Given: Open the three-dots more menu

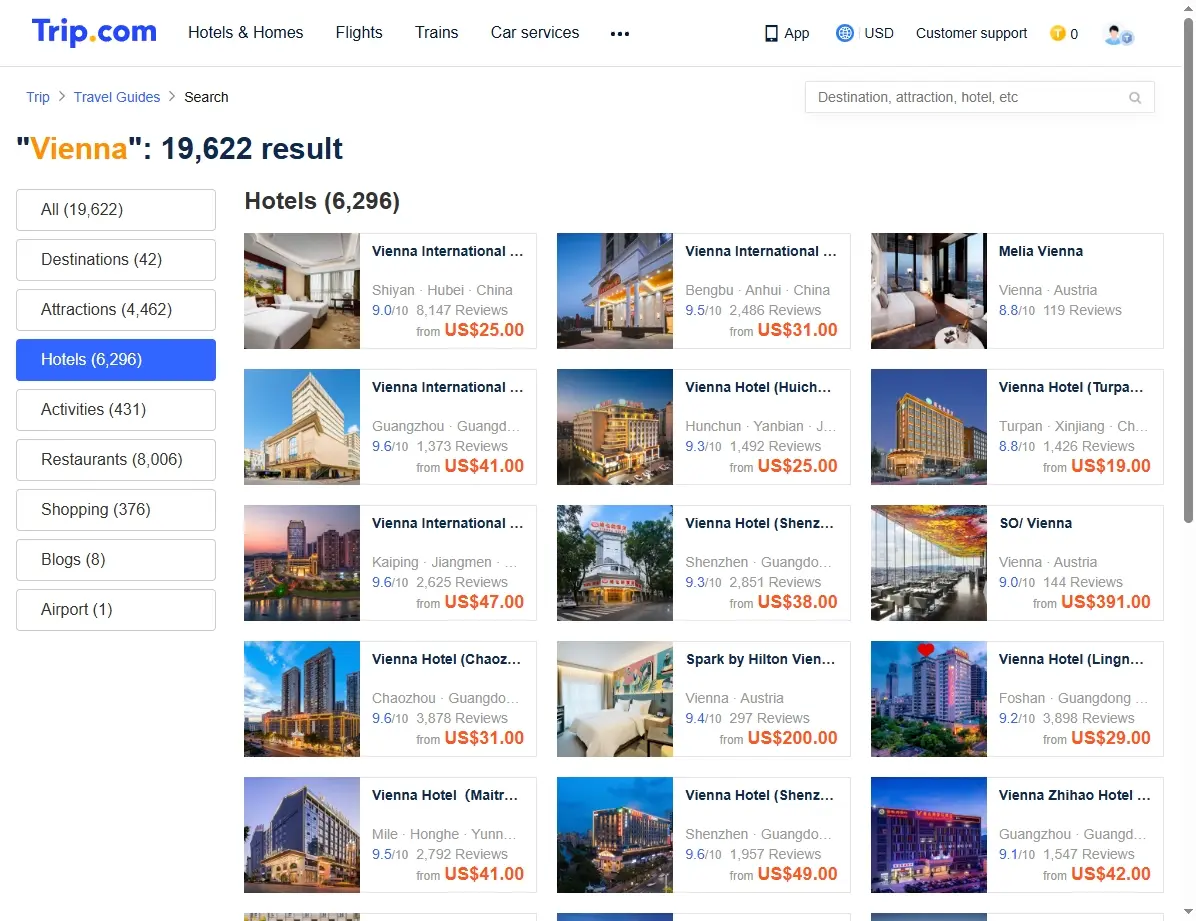Looking at the screenshot, I should 619,34.
